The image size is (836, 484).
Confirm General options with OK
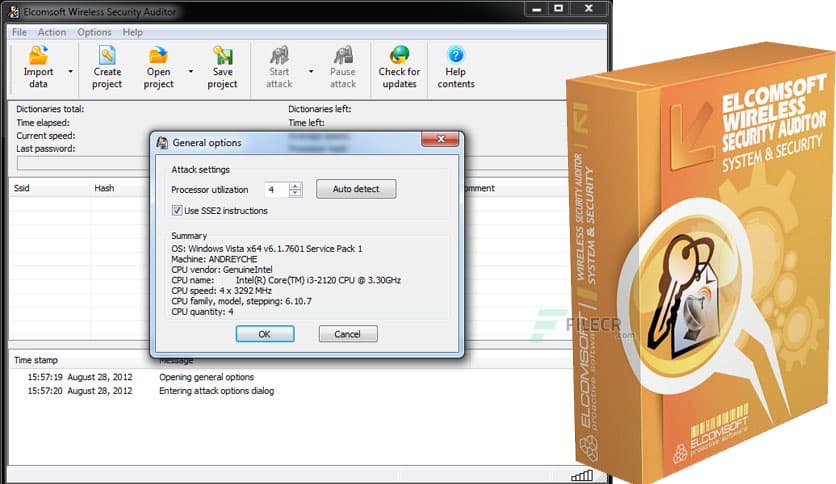click(x=265, y=334)
